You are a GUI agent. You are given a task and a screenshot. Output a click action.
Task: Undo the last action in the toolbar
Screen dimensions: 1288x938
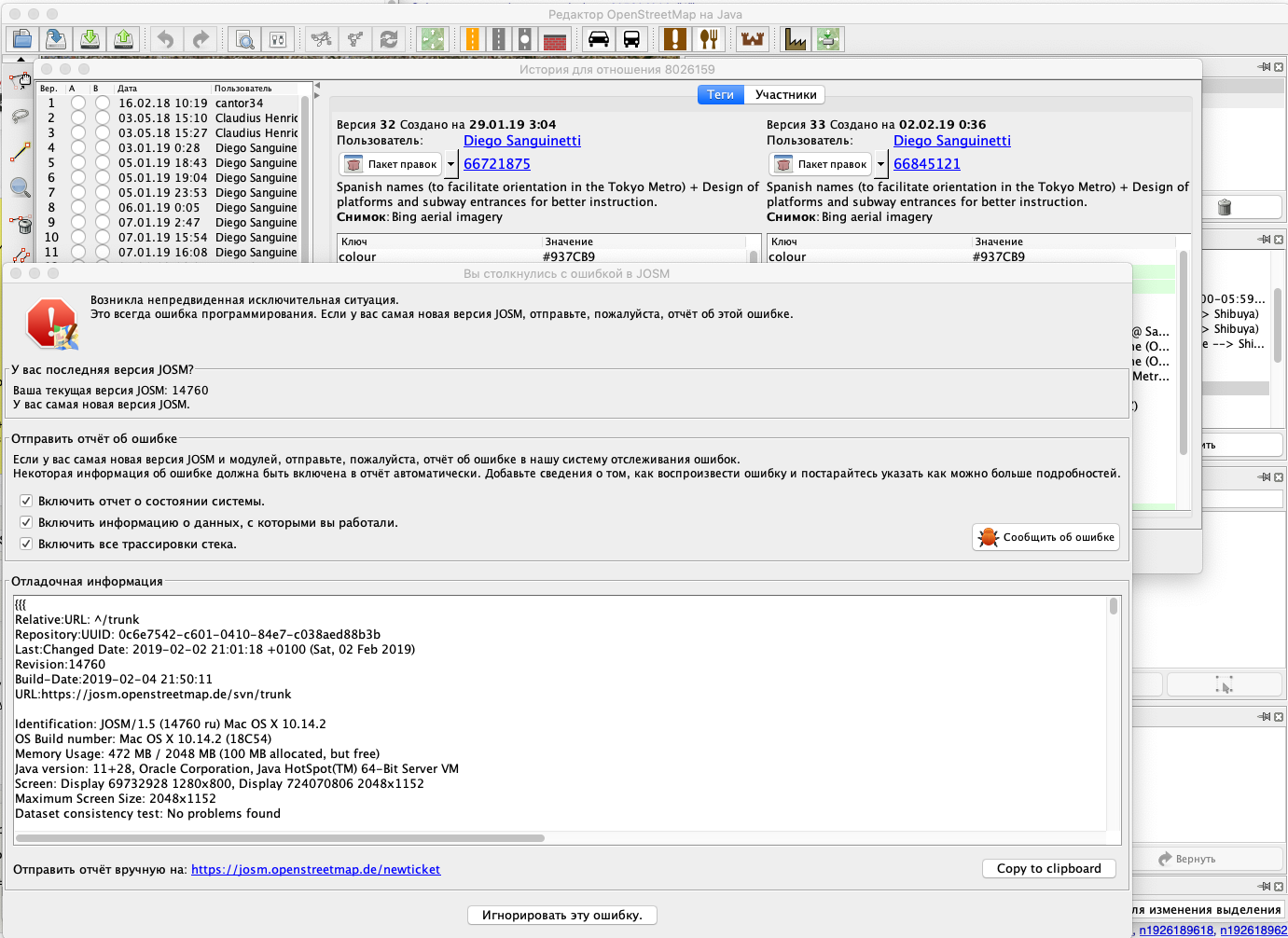[x=166, y=39]
